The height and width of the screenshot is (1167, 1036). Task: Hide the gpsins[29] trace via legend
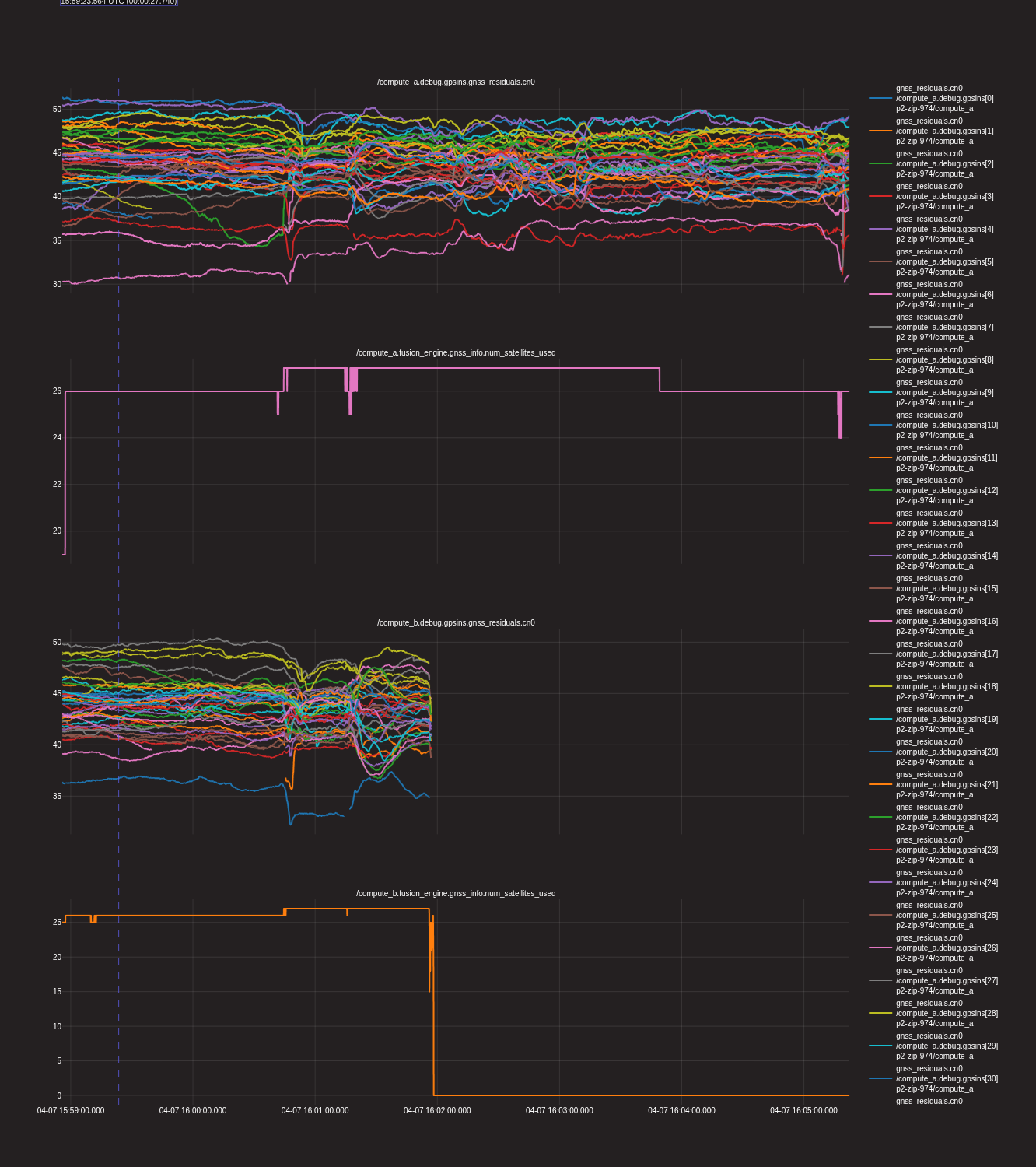pos(933,1046)
